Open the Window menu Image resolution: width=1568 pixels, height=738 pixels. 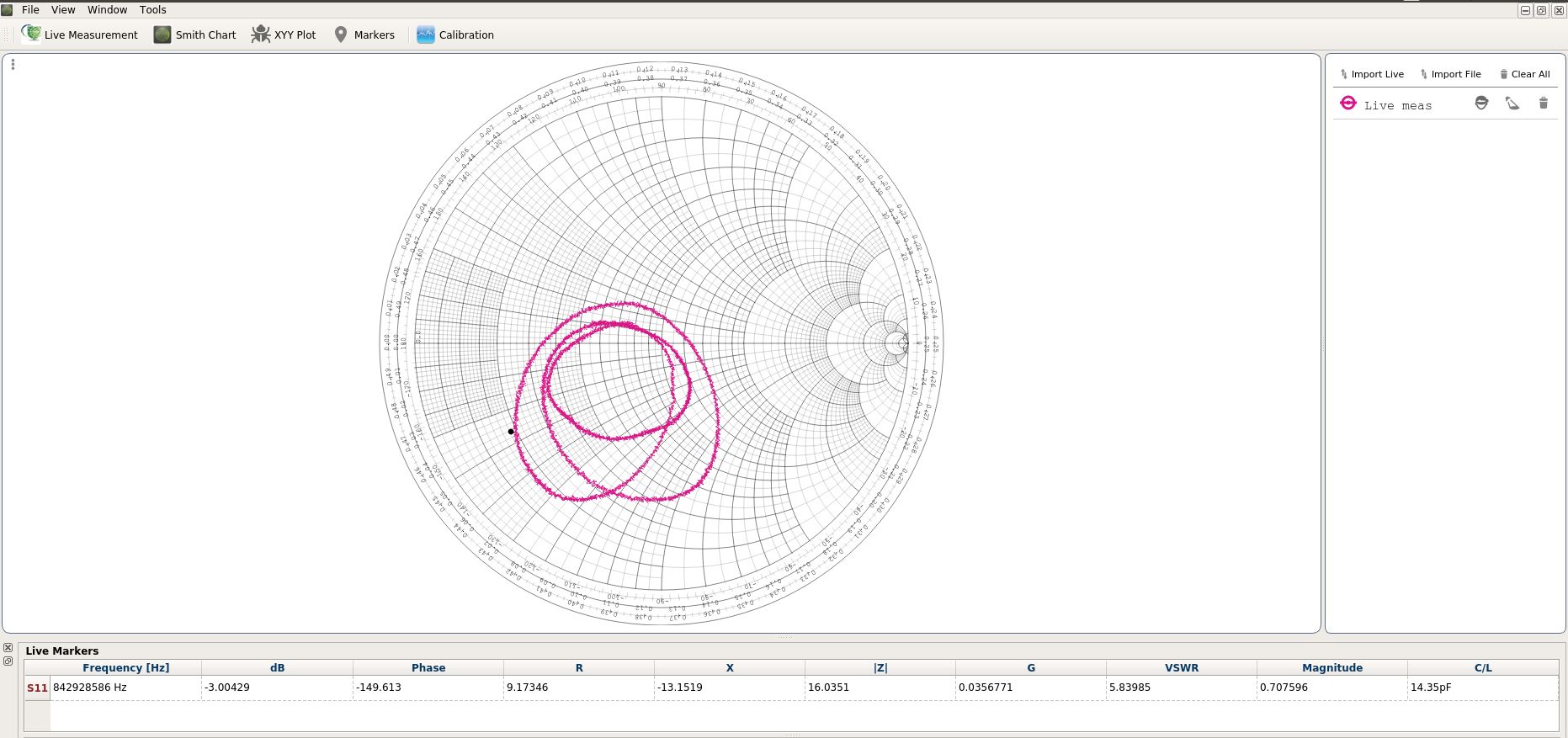tap(107, 10)
